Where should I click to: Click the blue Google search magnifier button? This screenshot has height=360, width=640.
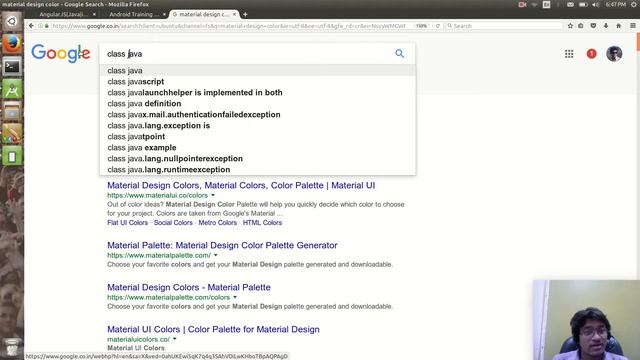400,53
